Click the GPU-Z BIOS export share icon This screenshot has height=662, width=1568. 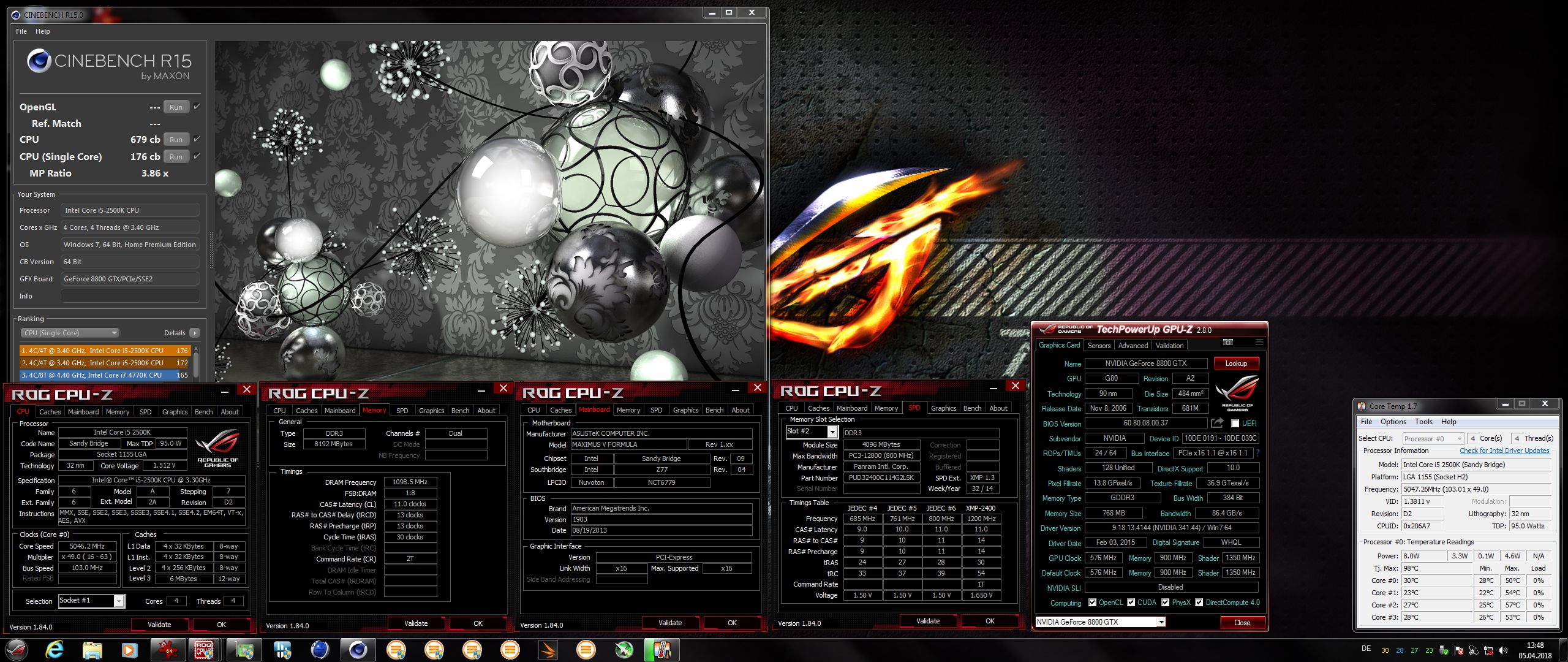click(x=1217, y=423)
